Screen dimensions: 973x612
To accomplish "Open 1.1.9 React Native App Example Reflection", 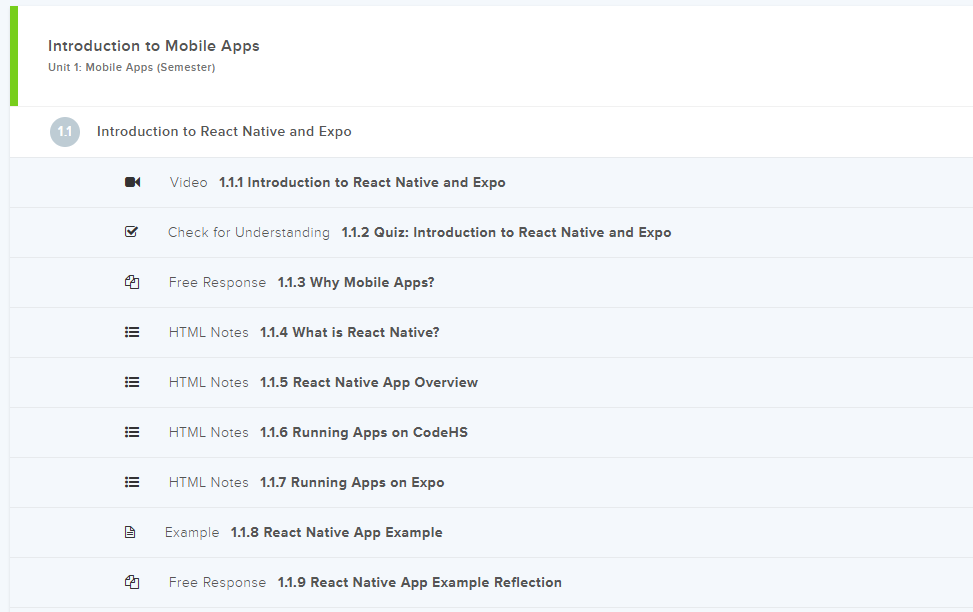I will (x=419, y=582).
